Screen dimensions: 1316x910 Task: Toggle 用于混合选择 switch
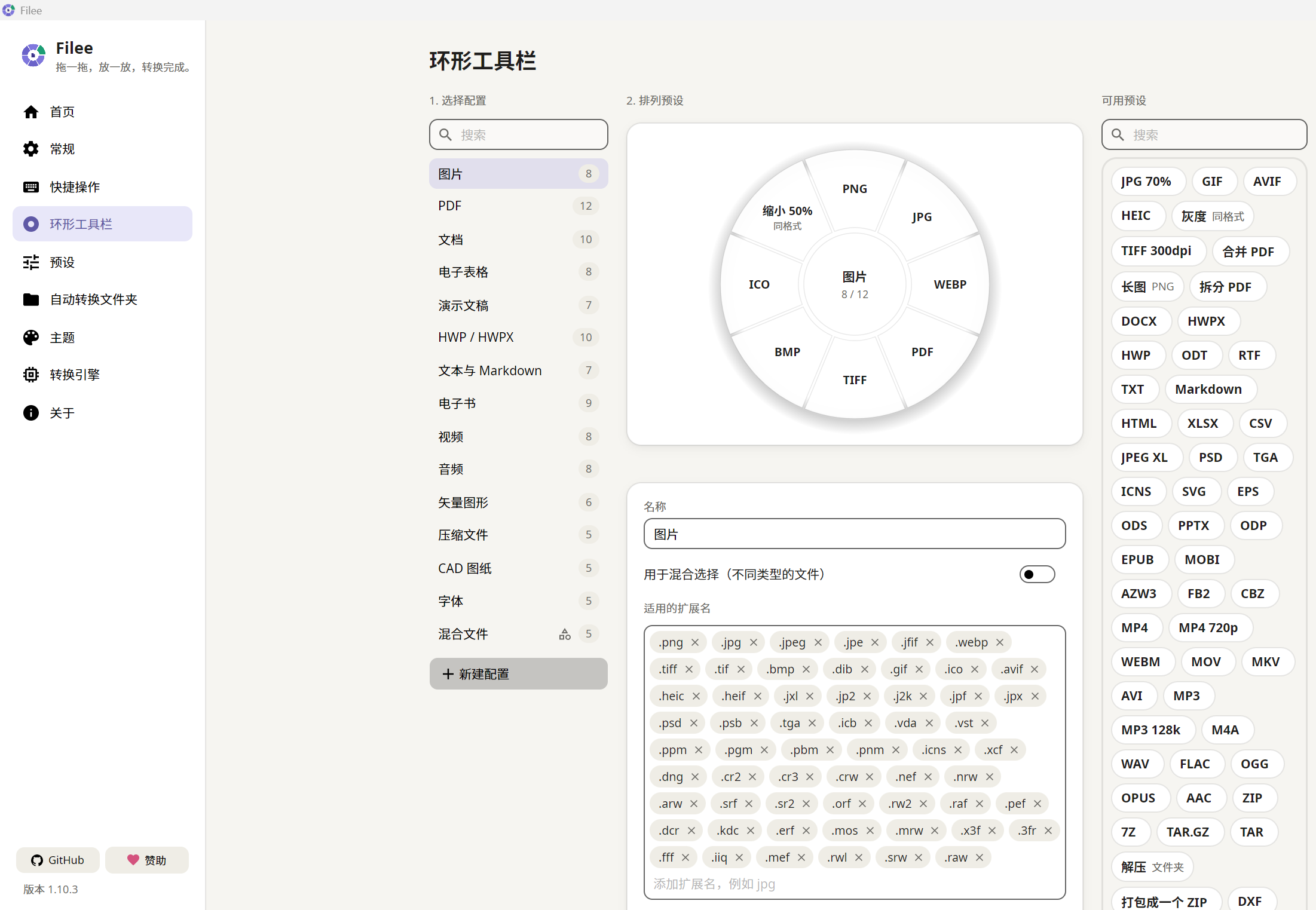tap(1037, 574)
